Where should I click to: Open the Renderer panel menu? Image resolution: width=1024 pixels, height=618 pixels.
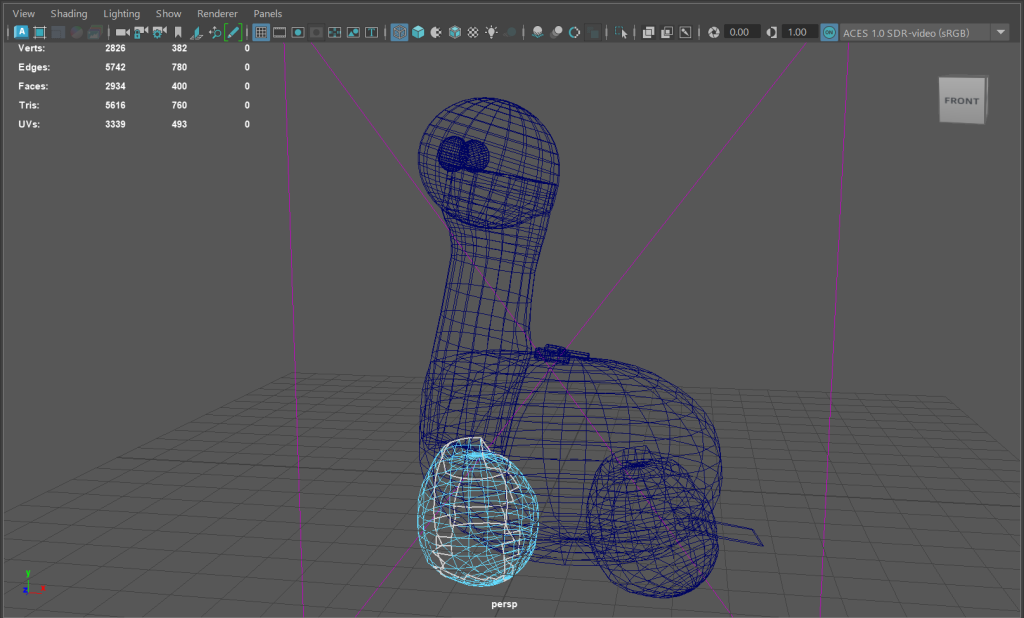click(x=217, y=14)
